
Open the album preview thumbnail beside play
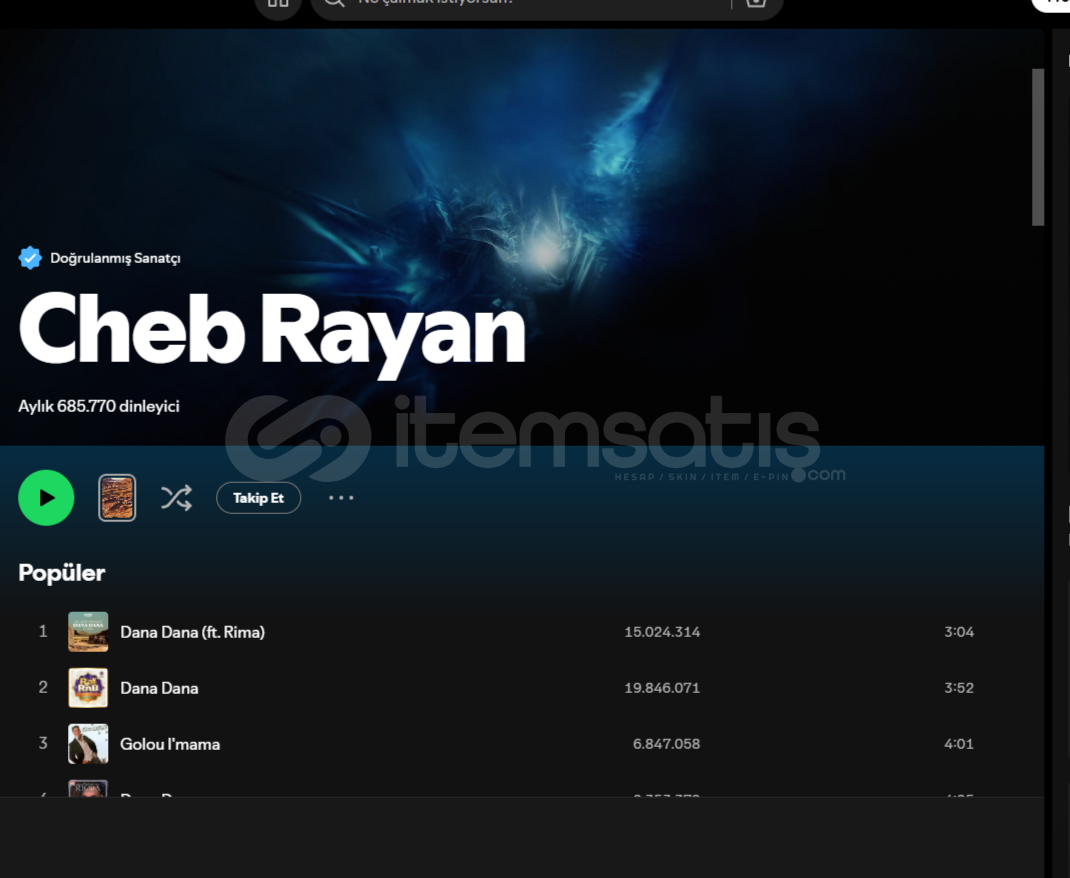[117, 498]
